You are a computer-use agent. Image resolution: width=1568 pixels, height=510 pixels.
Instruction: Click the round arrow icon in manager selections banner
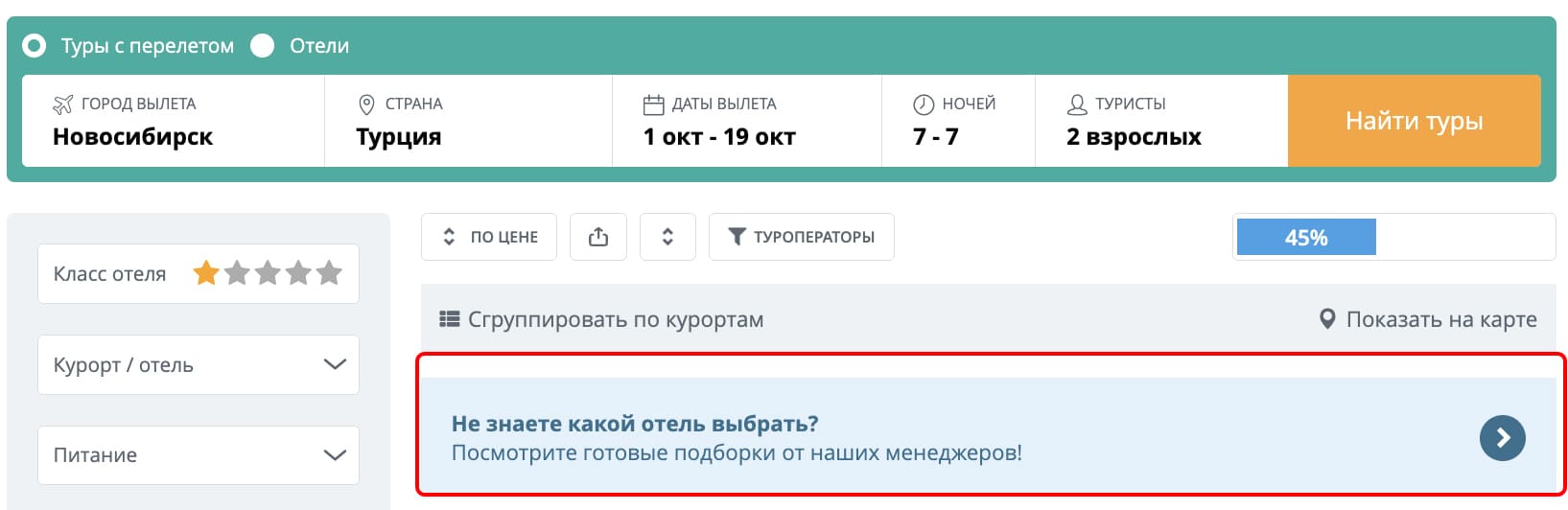[1502, 438]
